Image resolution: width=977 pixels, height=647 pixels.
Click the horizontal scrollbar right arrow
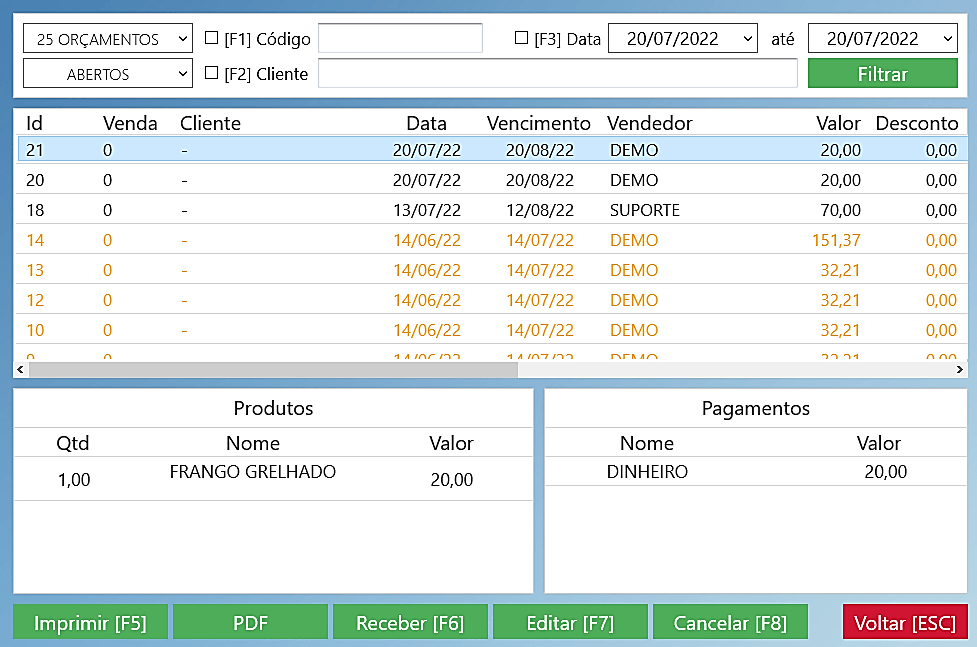pos(960,369)
